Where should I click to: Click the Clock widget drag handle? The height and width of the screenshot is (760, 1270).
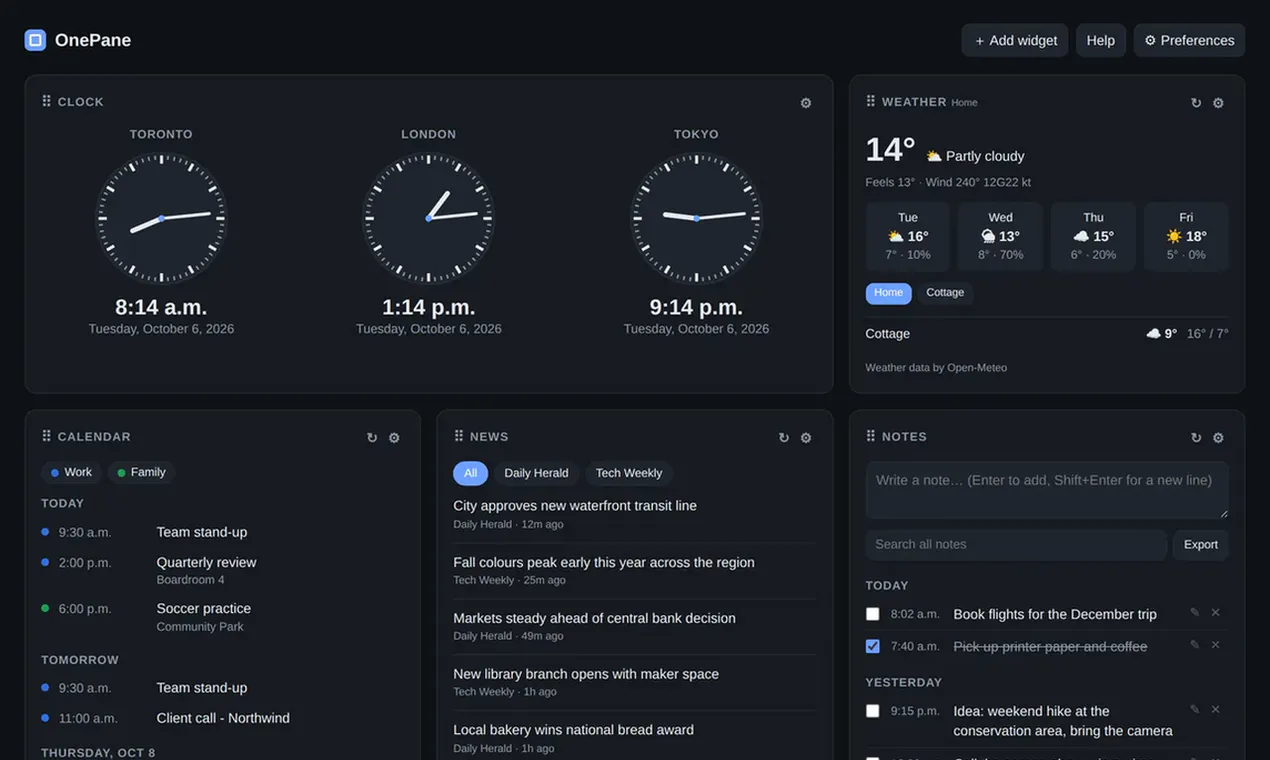(x=47, y=101)
